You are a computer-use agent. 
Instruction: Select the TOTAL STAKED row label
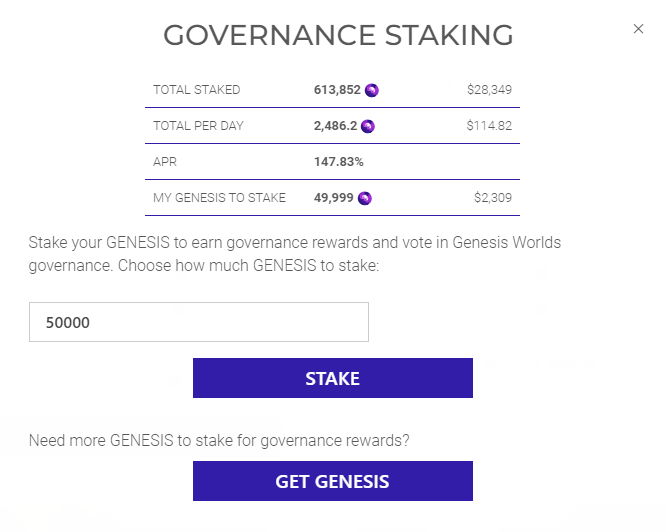[x=197, y=90]
